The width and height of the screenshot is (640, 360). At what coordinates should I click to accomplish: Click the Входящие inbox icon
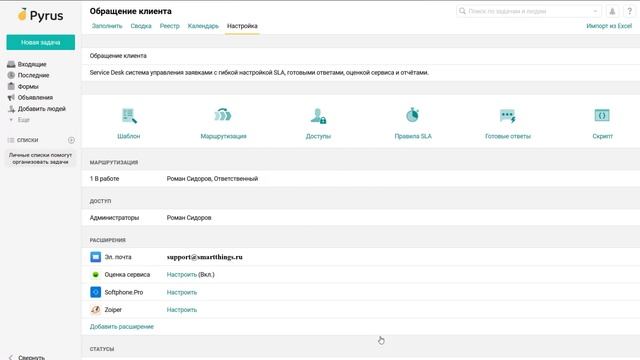click(x=11, y=64)
